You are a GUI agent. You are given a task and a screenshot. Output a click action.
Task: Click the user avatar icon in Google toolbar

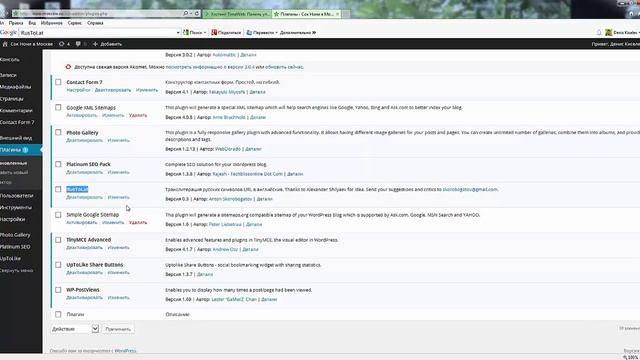tap(609, 32)
